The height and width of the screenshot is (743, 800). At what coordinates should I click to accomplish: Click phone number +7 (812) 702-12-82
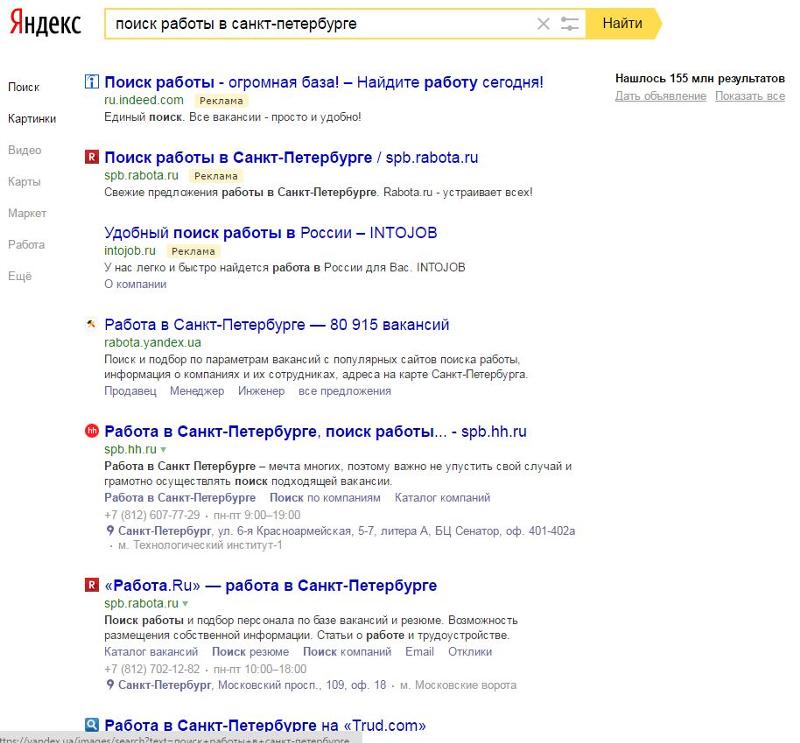[x=152, y=668]
